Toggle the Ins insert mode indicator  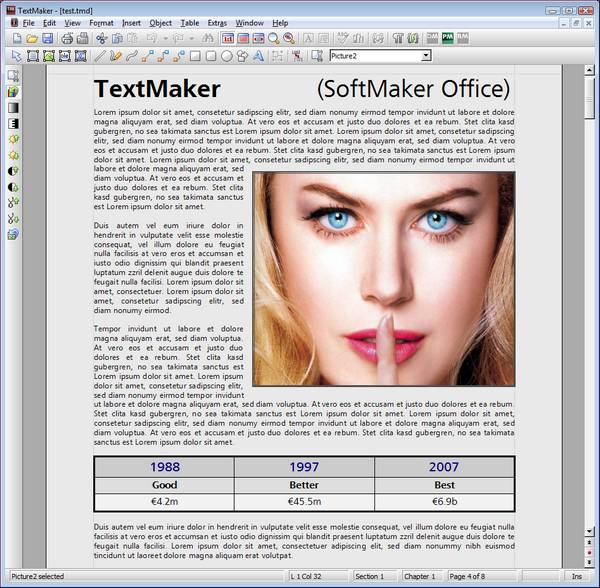pyautogui.click(x=576, y=577)
